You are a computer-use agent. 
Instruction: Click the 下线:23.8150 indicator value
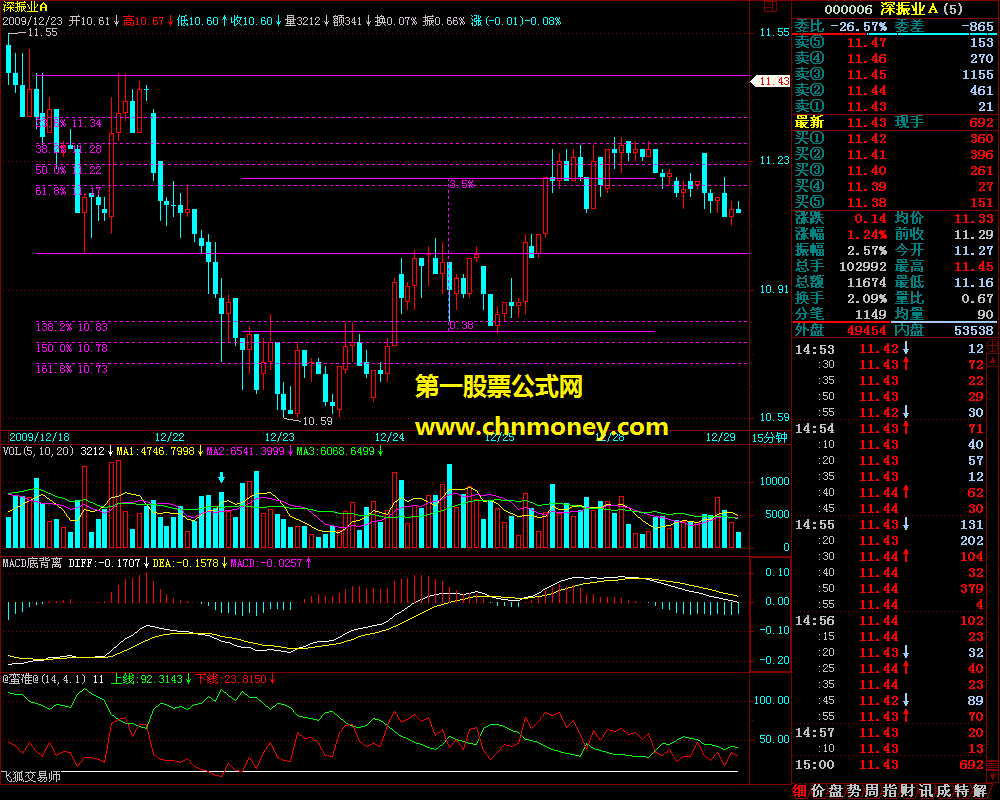point(230,679)
